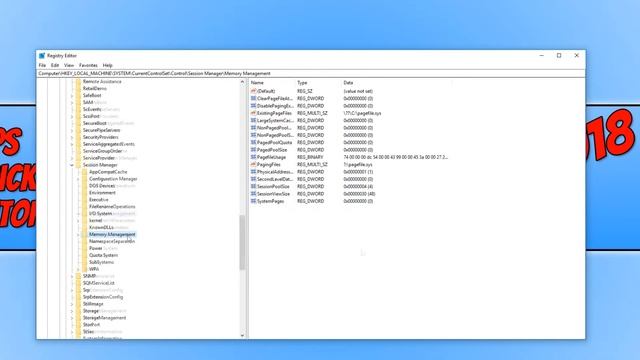Click the Environment folder icon
The height and width of the screenshot is (360, 640).
tap(84, 193)
